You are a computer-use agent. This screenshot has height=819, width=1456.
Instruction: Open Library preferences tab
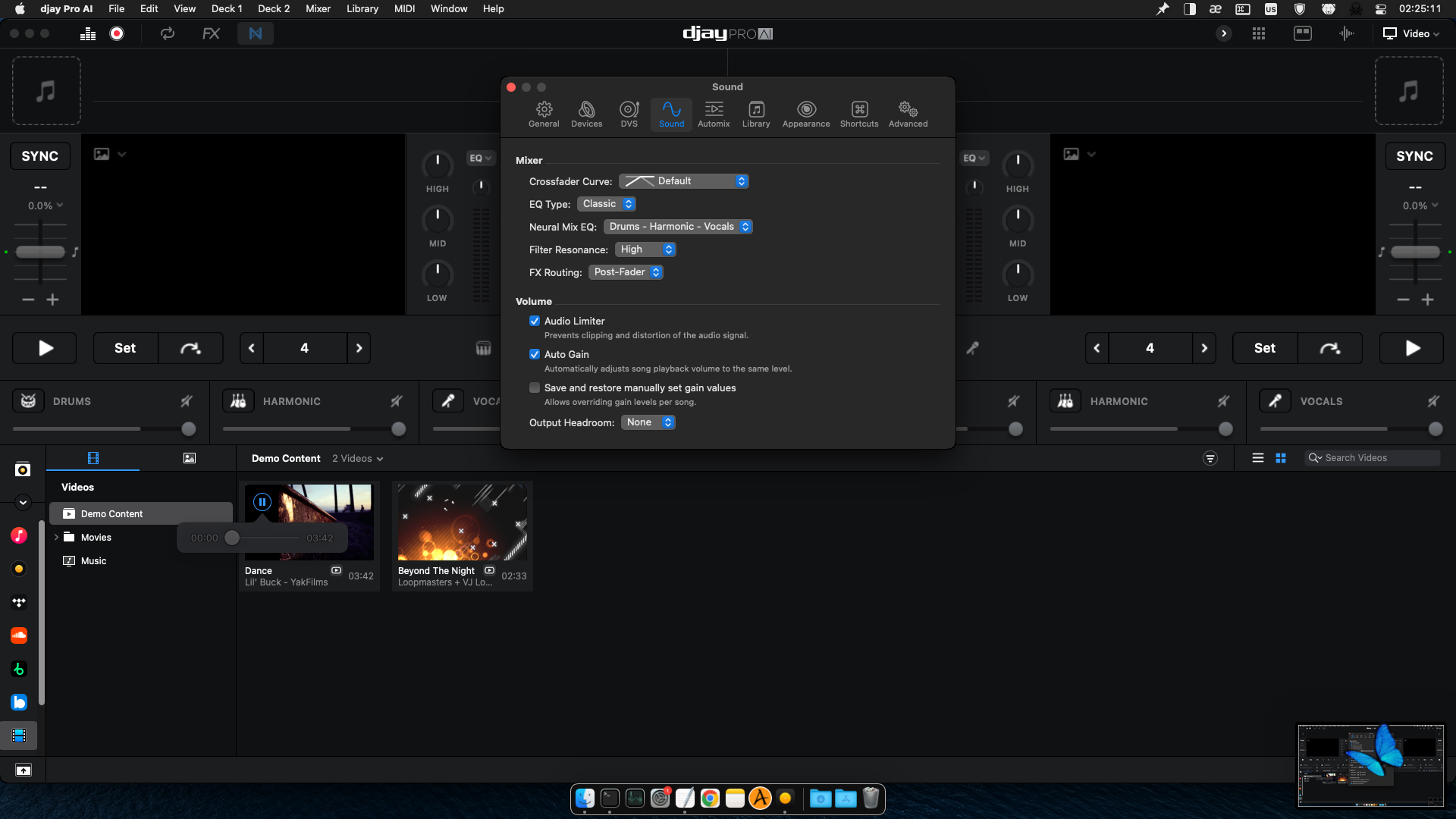(x=756, y=115)
